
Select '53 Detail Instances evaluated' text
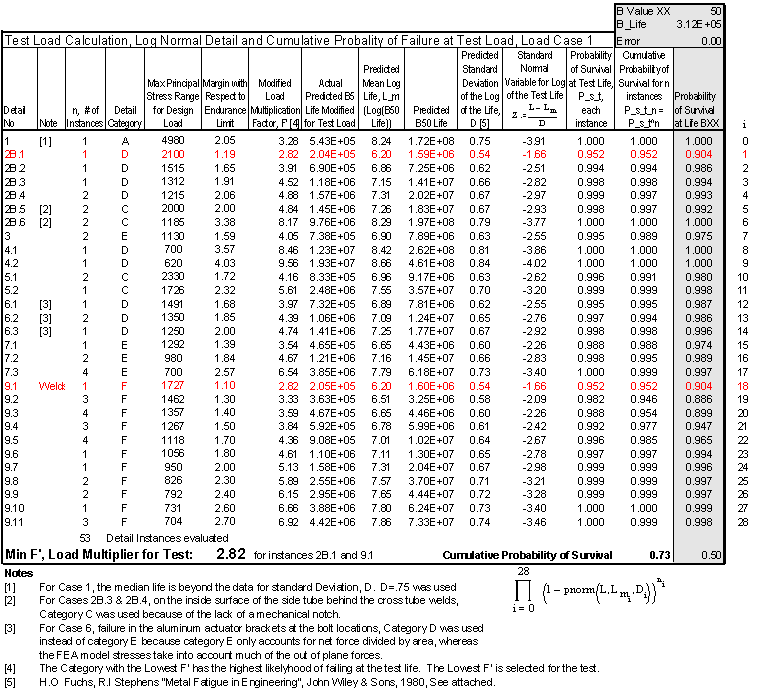(154, 538)
